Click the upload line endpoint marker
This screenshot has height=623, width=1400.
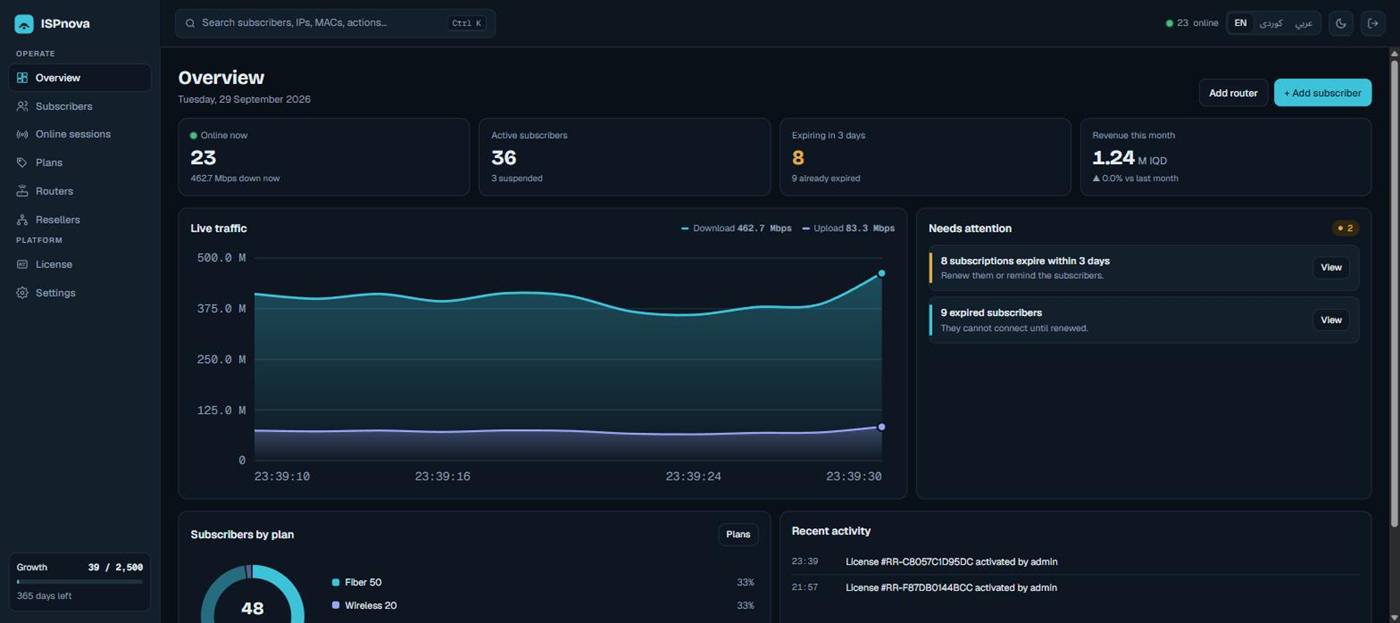point(881,427)
